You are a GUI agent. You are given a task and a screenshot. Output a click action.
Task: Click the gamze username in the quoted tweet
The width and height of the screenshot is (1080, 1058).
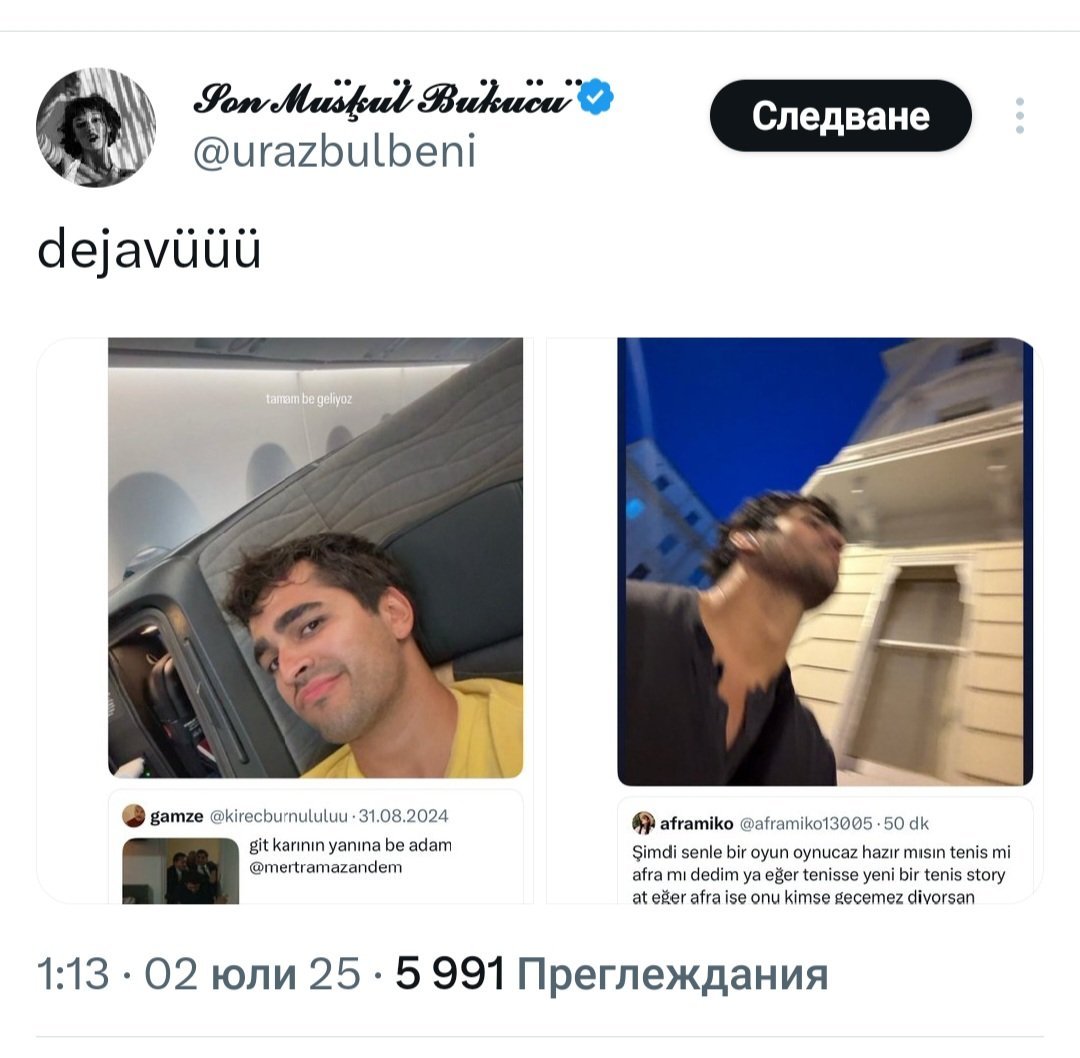[x=176, y=816]
